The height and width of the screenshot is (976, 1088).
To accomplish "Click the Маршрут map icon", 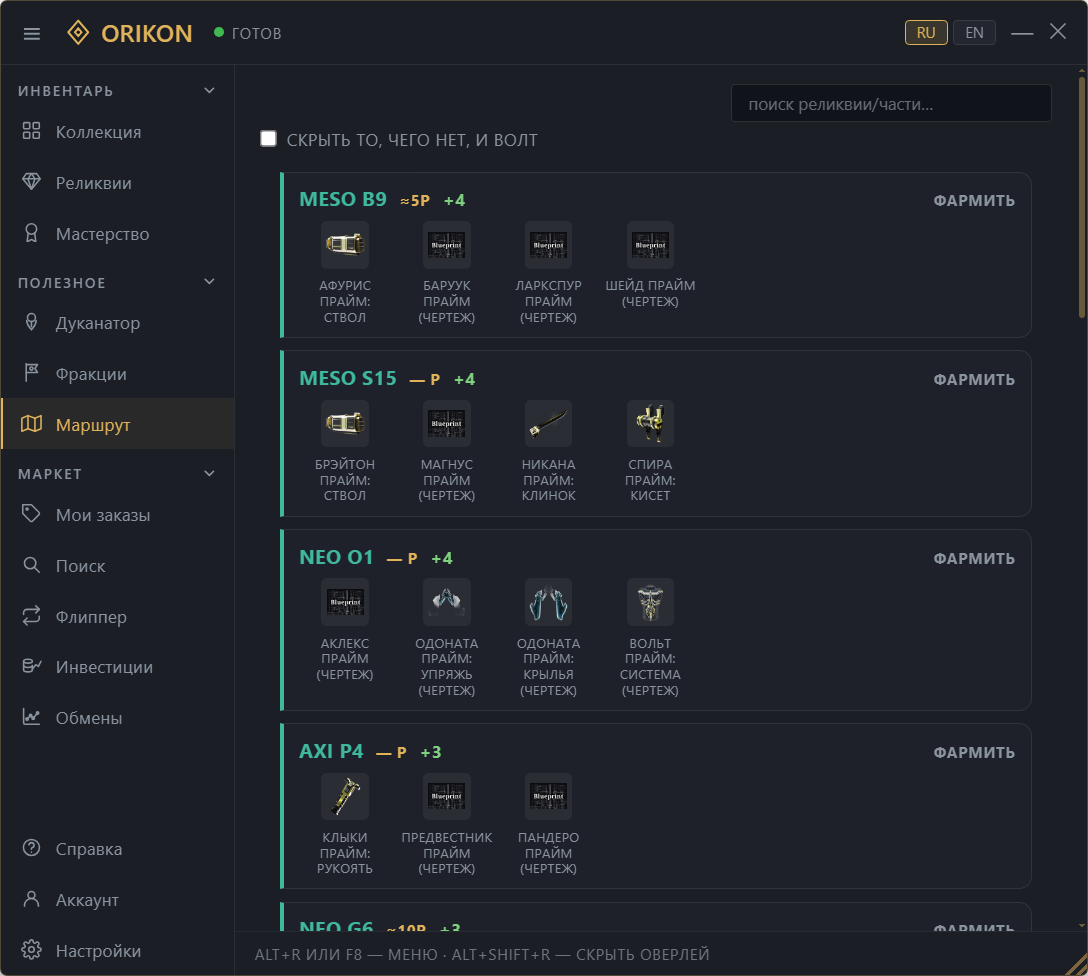I will 31,424.
